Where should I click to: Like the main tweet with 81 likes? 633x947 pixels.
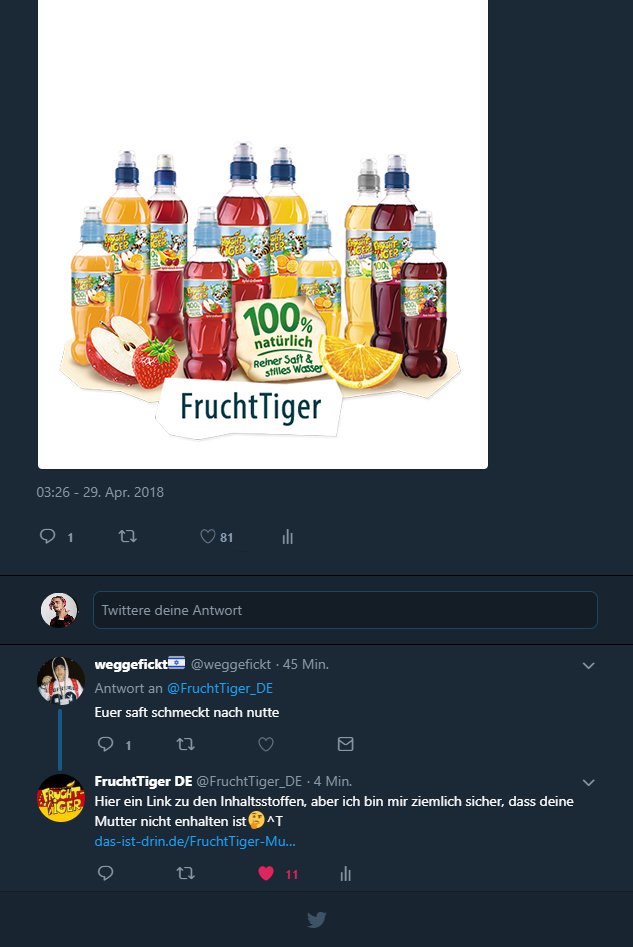(x=208, y=537)
